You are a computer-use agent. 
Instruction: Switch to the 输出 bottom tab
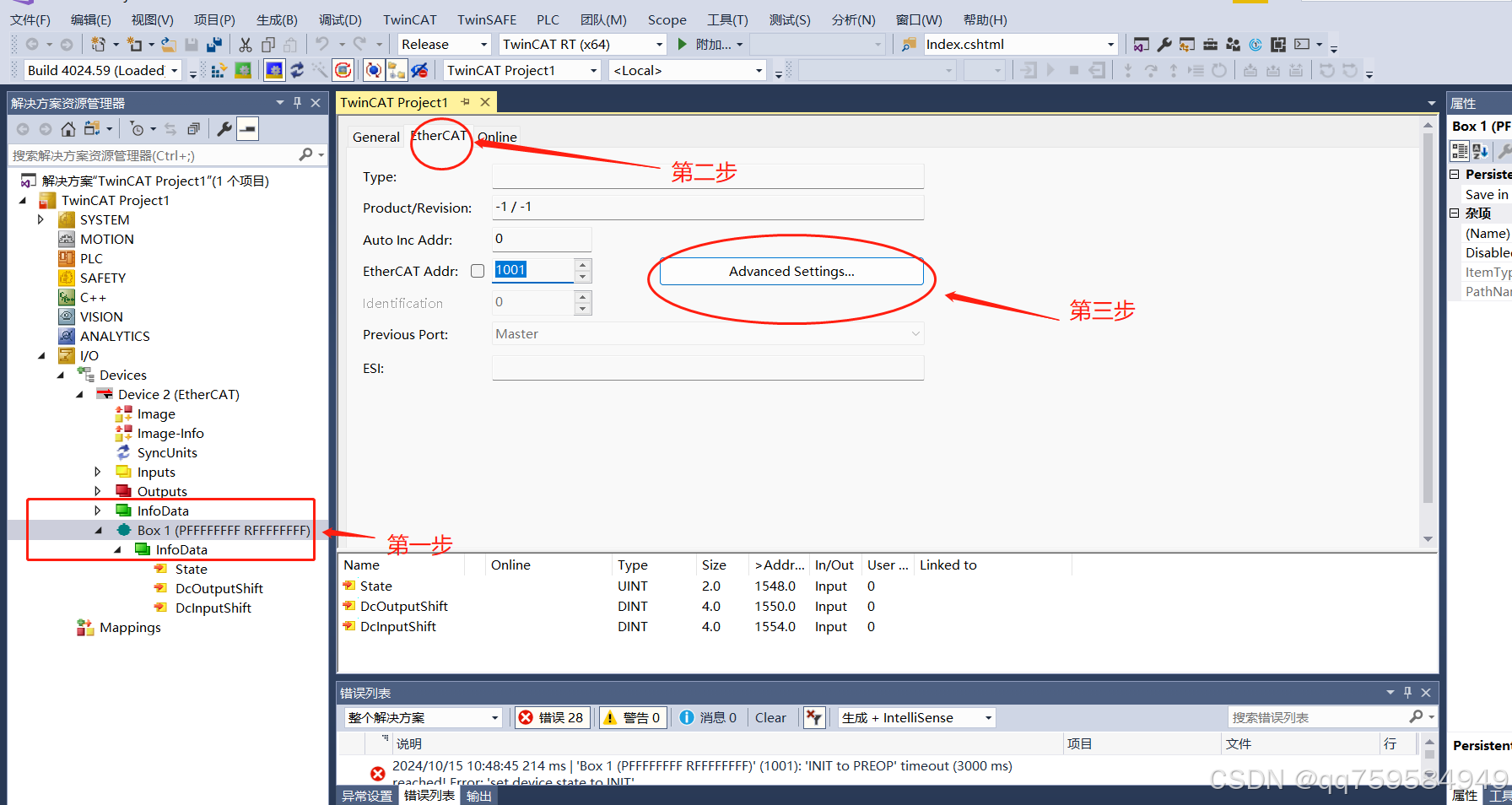tap(478, 796)
